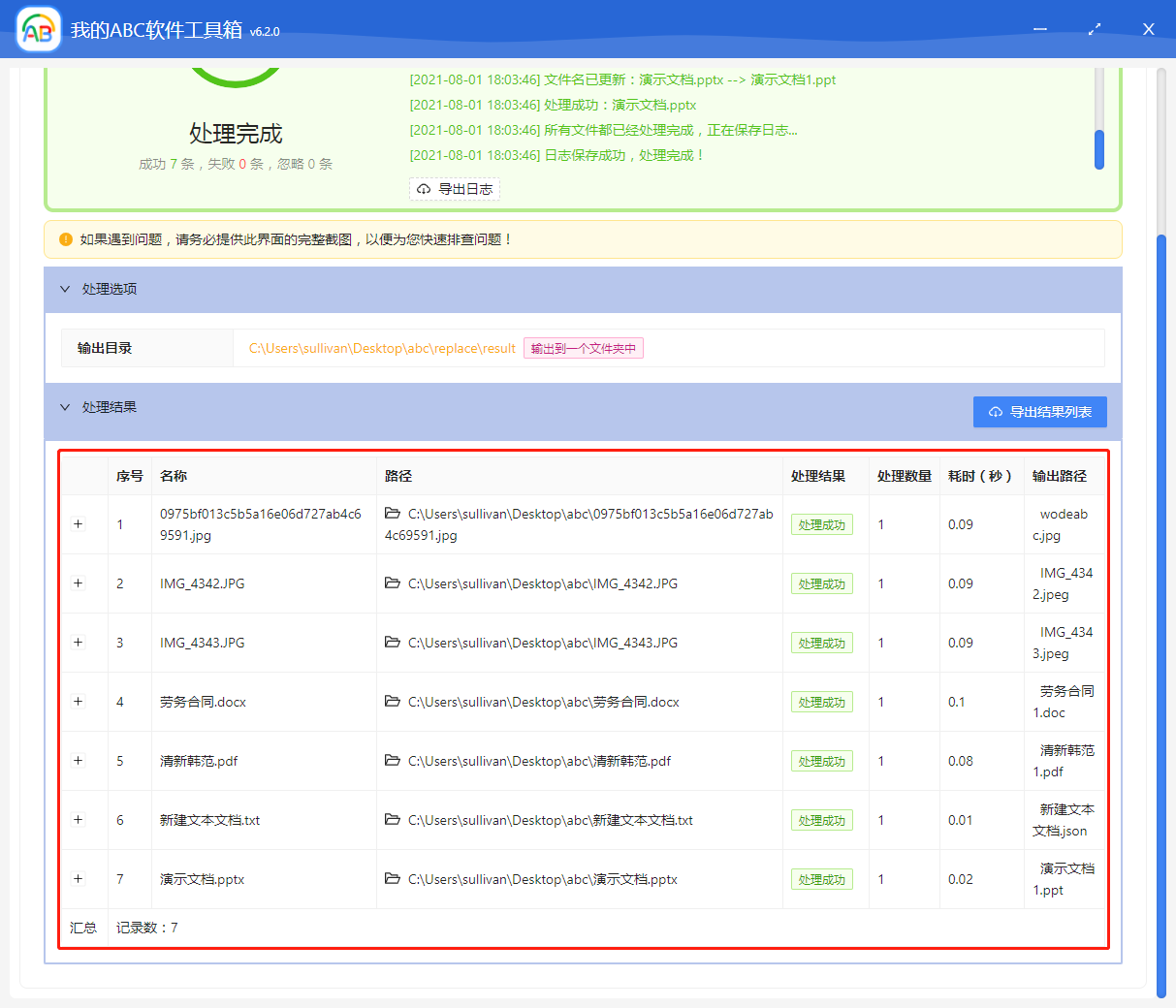The image size is (1176, 1008).
Task: Click folder icon for IMG_4342.JPG path
Action: pos(393,583)
